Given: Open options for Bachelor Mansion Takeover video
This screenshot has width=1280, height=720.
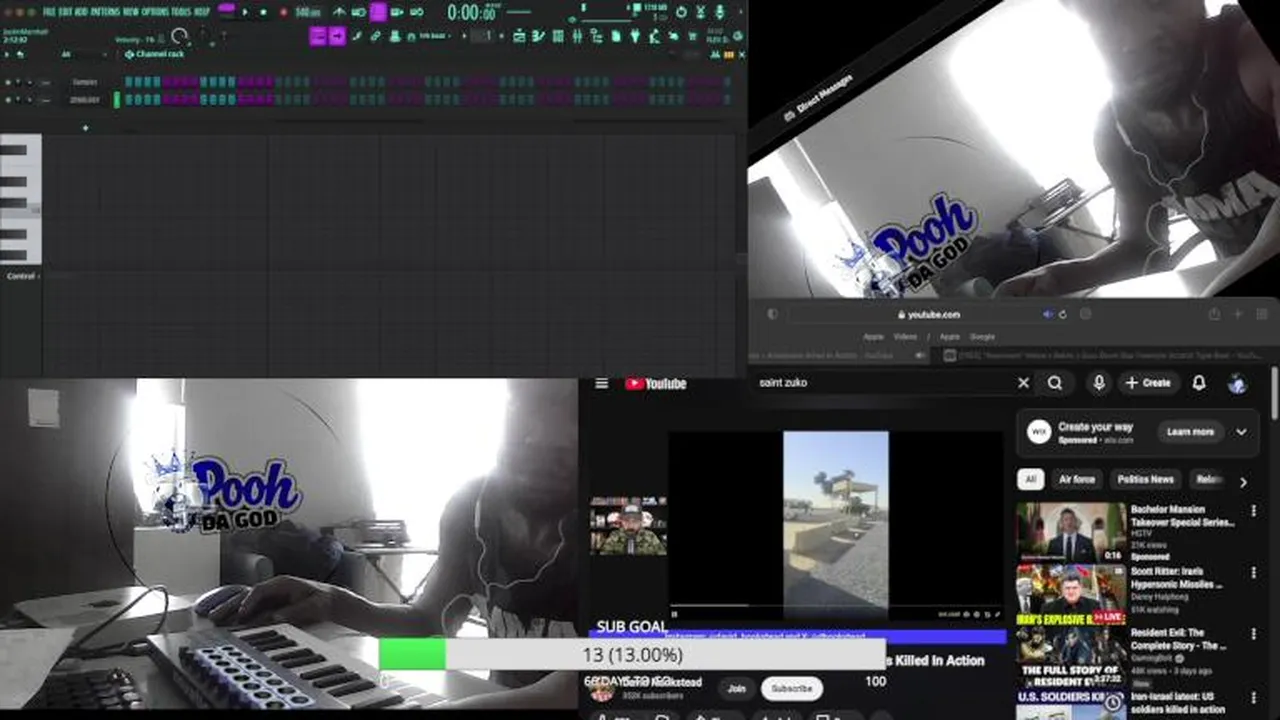Looking at the screenshot, I should (1253, 510).
